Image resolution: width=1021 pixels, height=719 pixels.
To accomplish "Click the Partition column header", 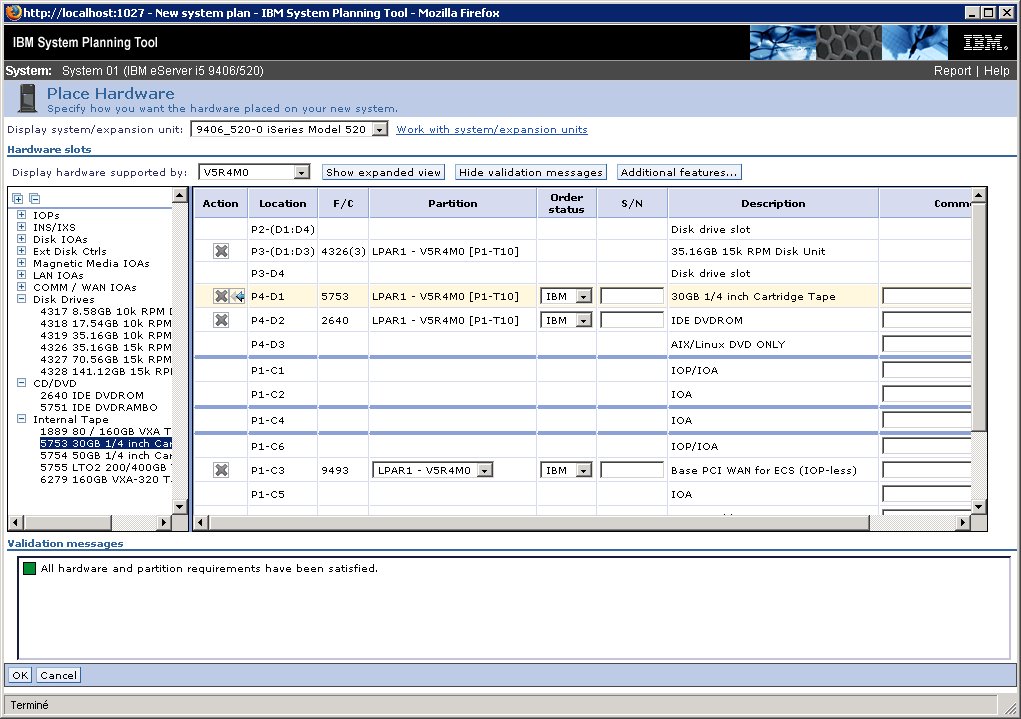I will point(453,203).
